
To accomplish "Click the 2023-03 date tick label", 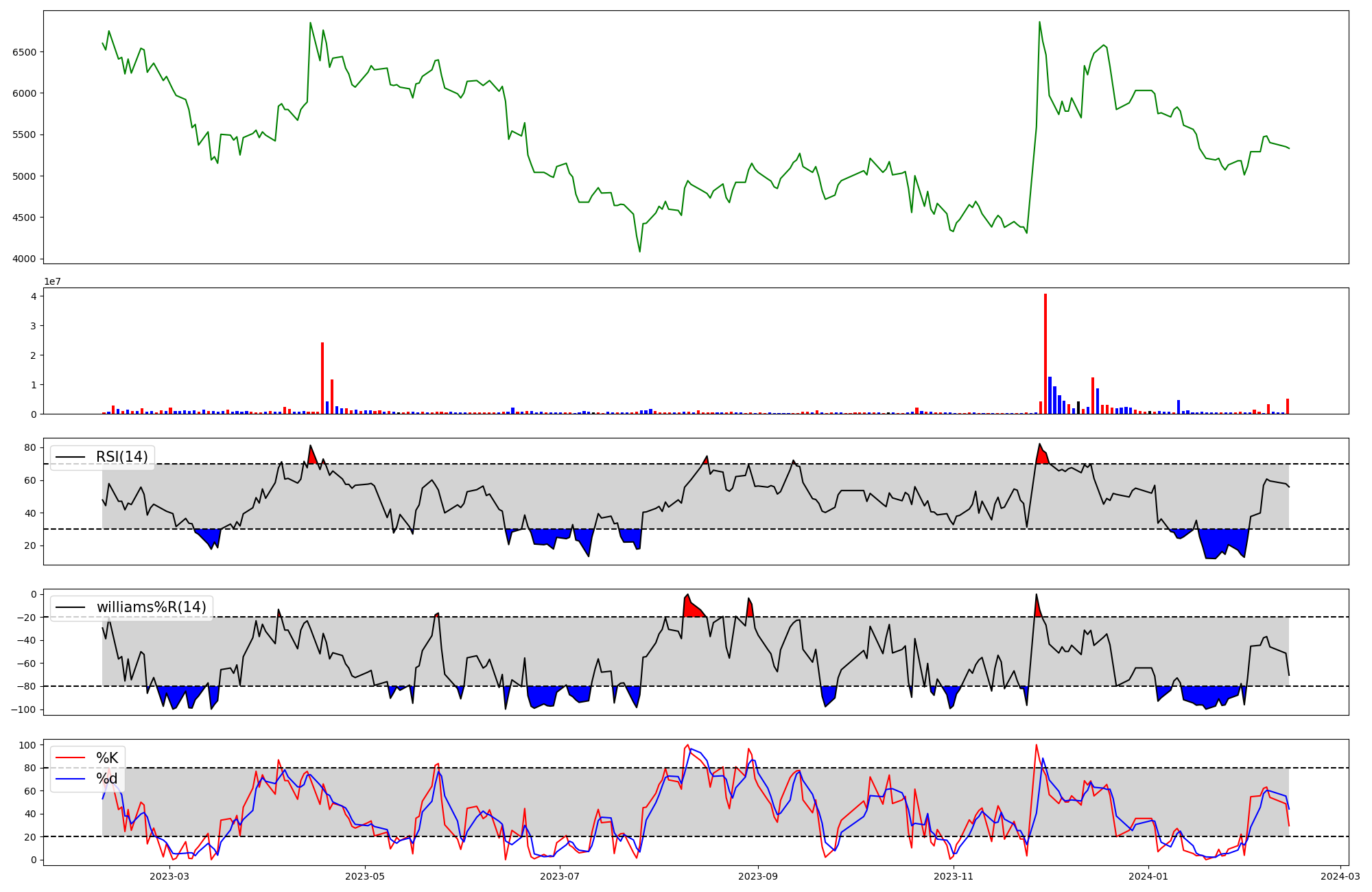I will click(x=169, y=876).
